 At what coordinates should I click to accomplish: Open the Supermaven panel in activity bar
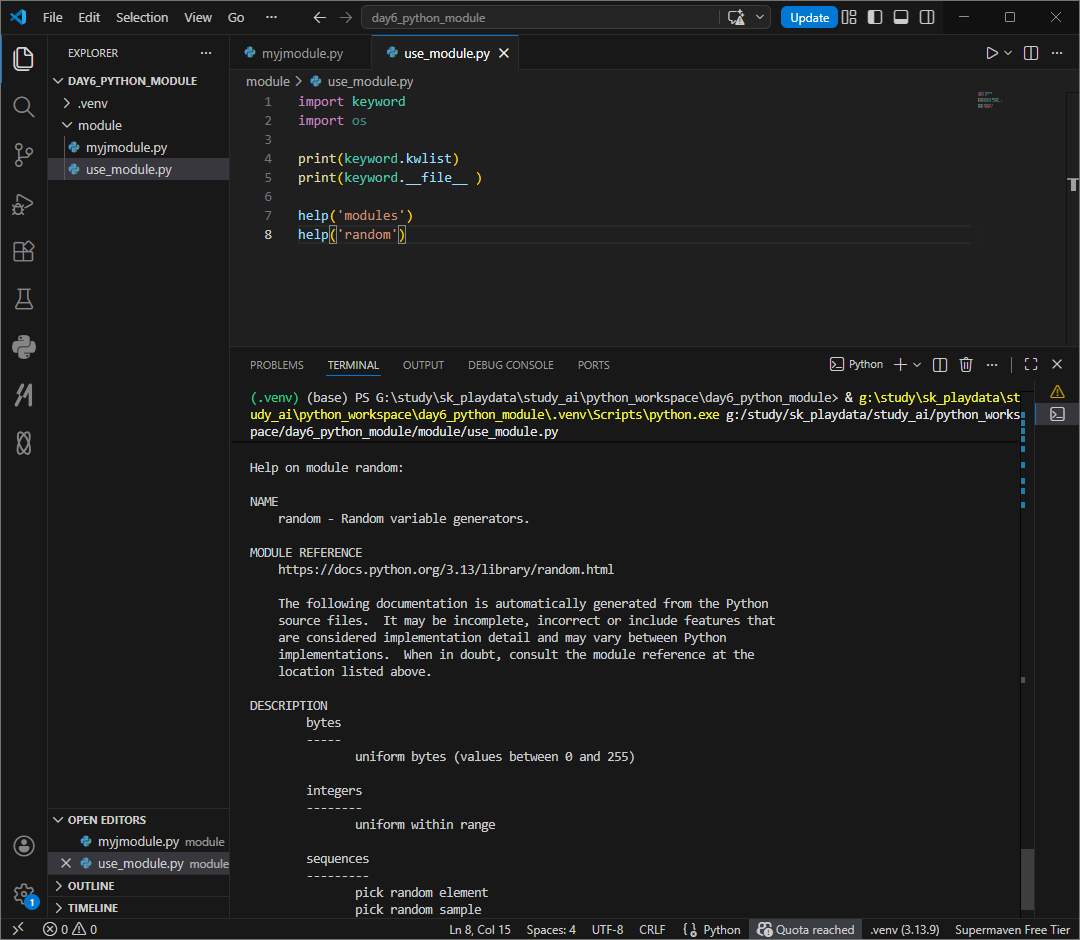pyautogui.click(x=23, y=395)
